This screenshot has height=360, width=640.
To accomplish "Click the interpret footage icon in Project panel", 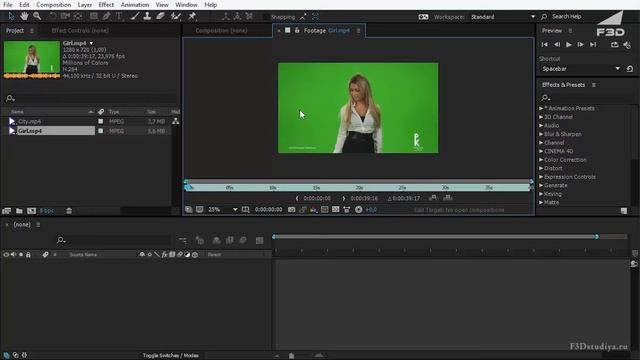I will click(x=7, y=211).
